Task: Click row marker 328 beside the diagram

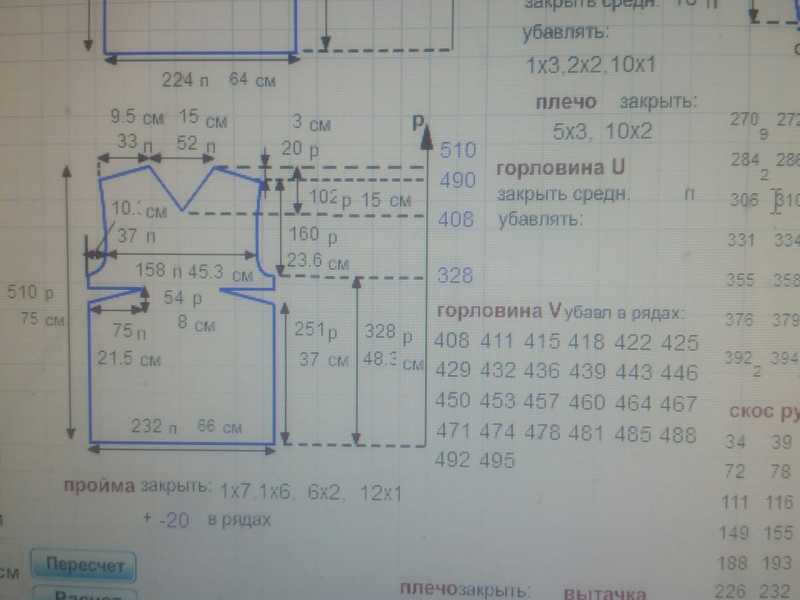Action: click(x=456, y=275)
